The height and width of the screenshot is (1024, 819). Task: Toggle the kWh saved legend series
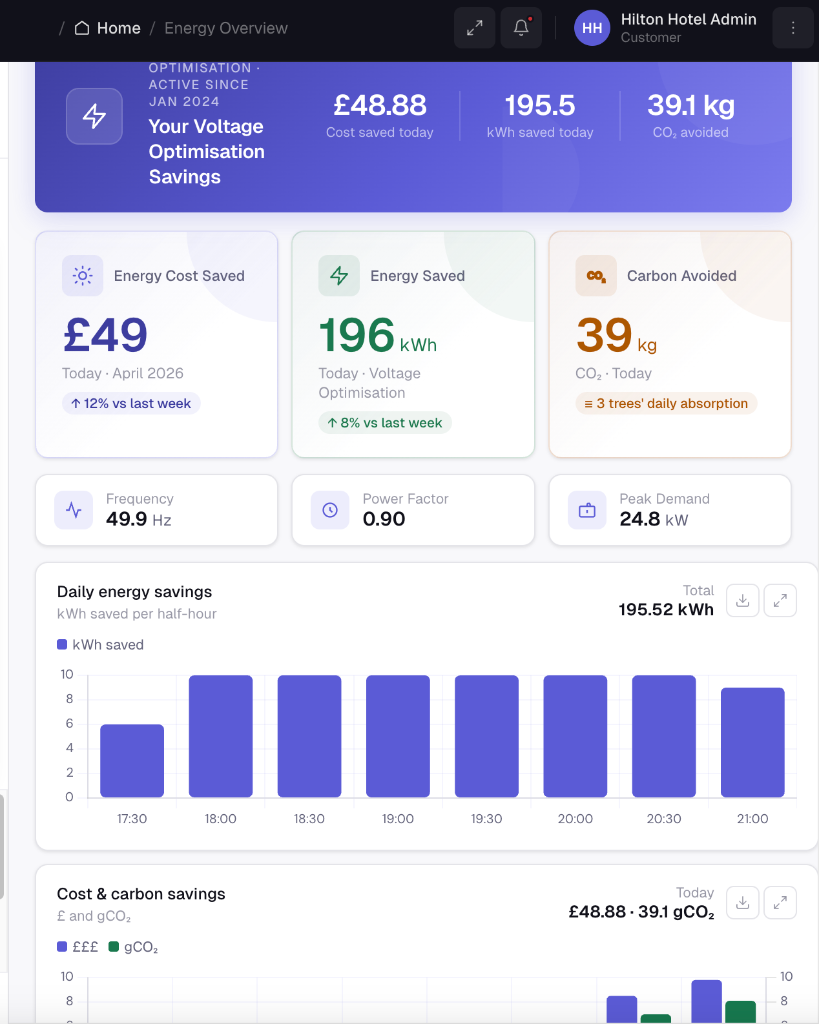[x=101, y=645]
